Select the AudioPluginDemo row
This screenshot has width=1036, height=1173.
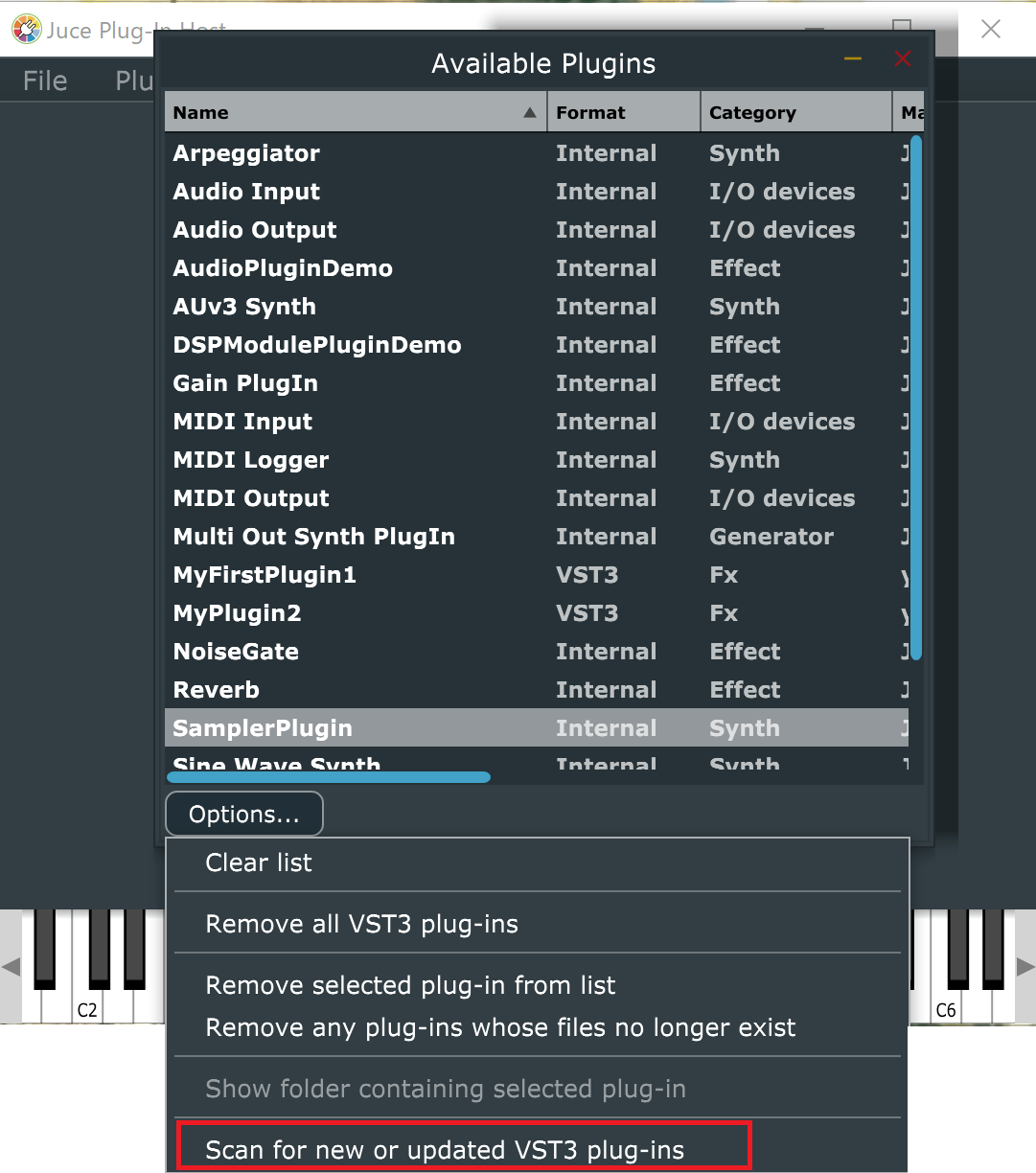pyautogui.click(x=537, y=268)
